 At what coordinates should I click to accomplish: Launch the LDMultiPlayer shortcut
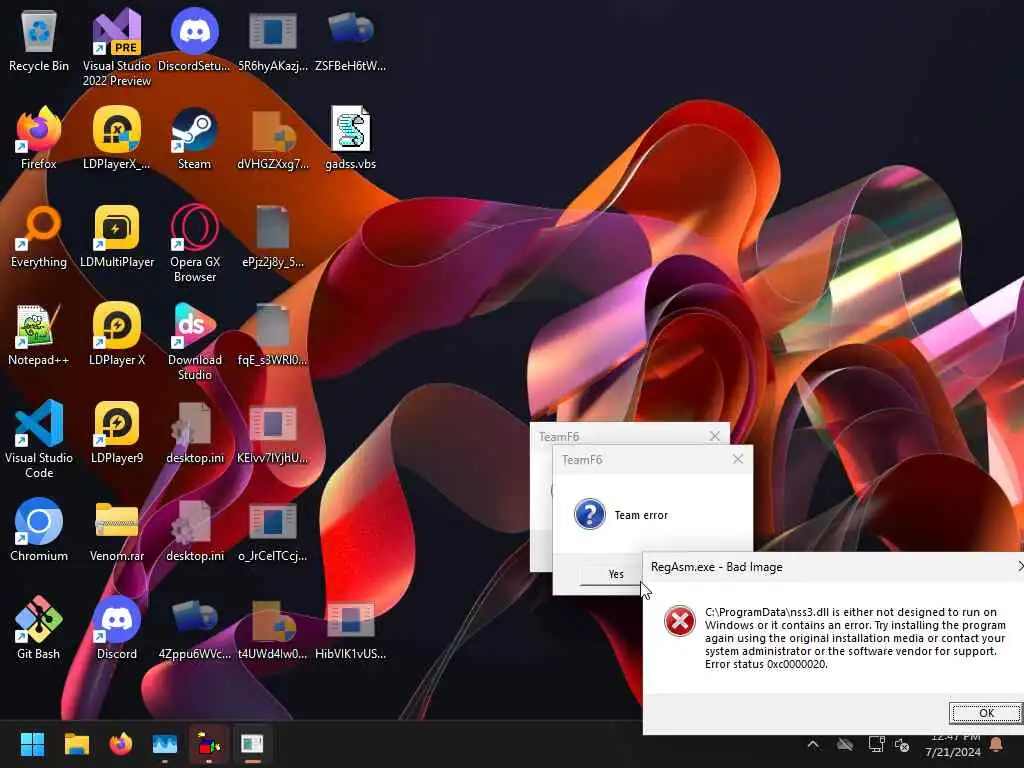point(117,236)
